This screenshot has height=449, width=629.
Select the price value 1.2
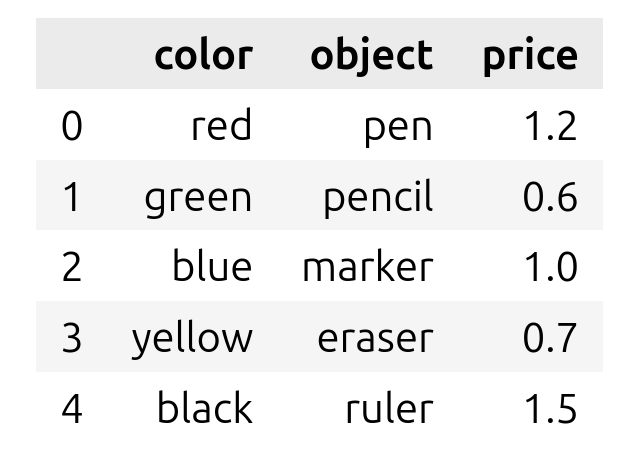pyautogui.click(x=549, y=126)
